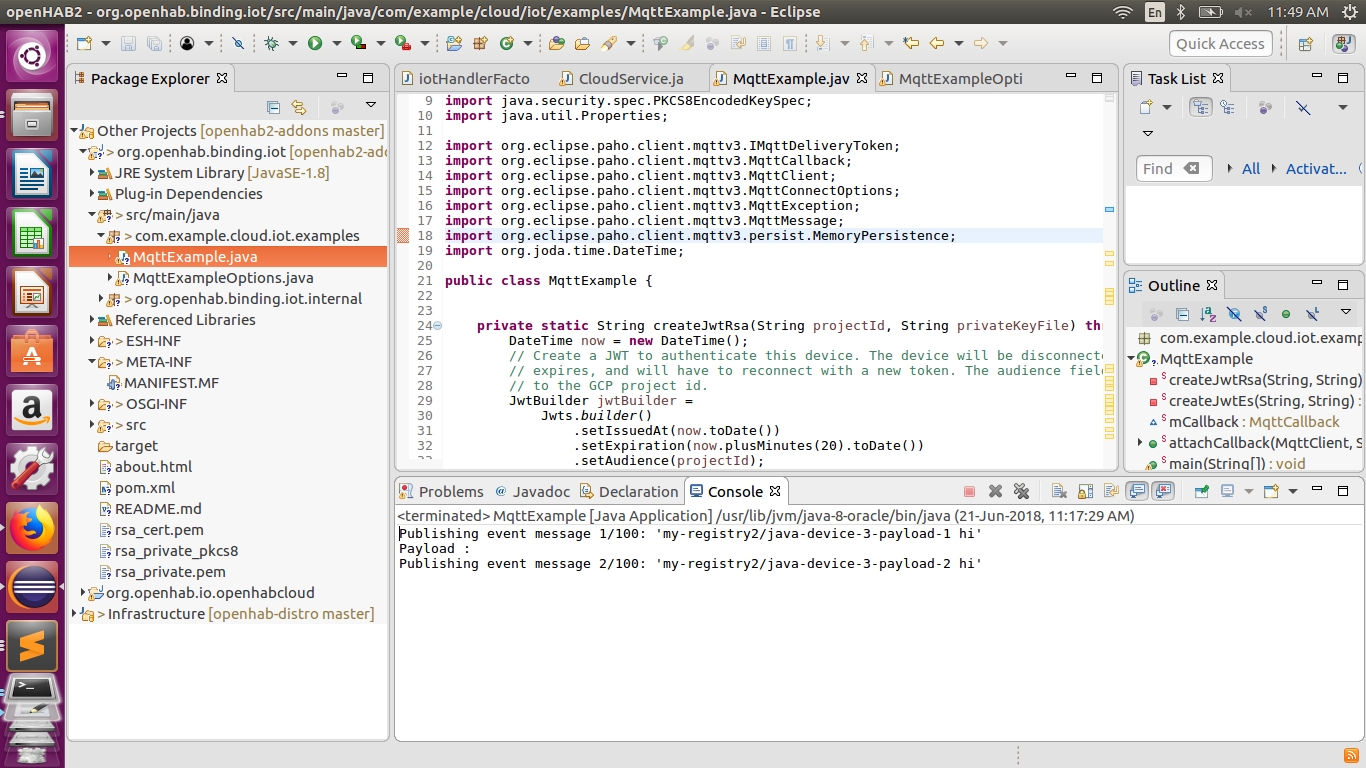Screen dimensions: 1366x768
Task: Select MqttExampleOptions.java in Package Explorer
Action: click(223, 278)
